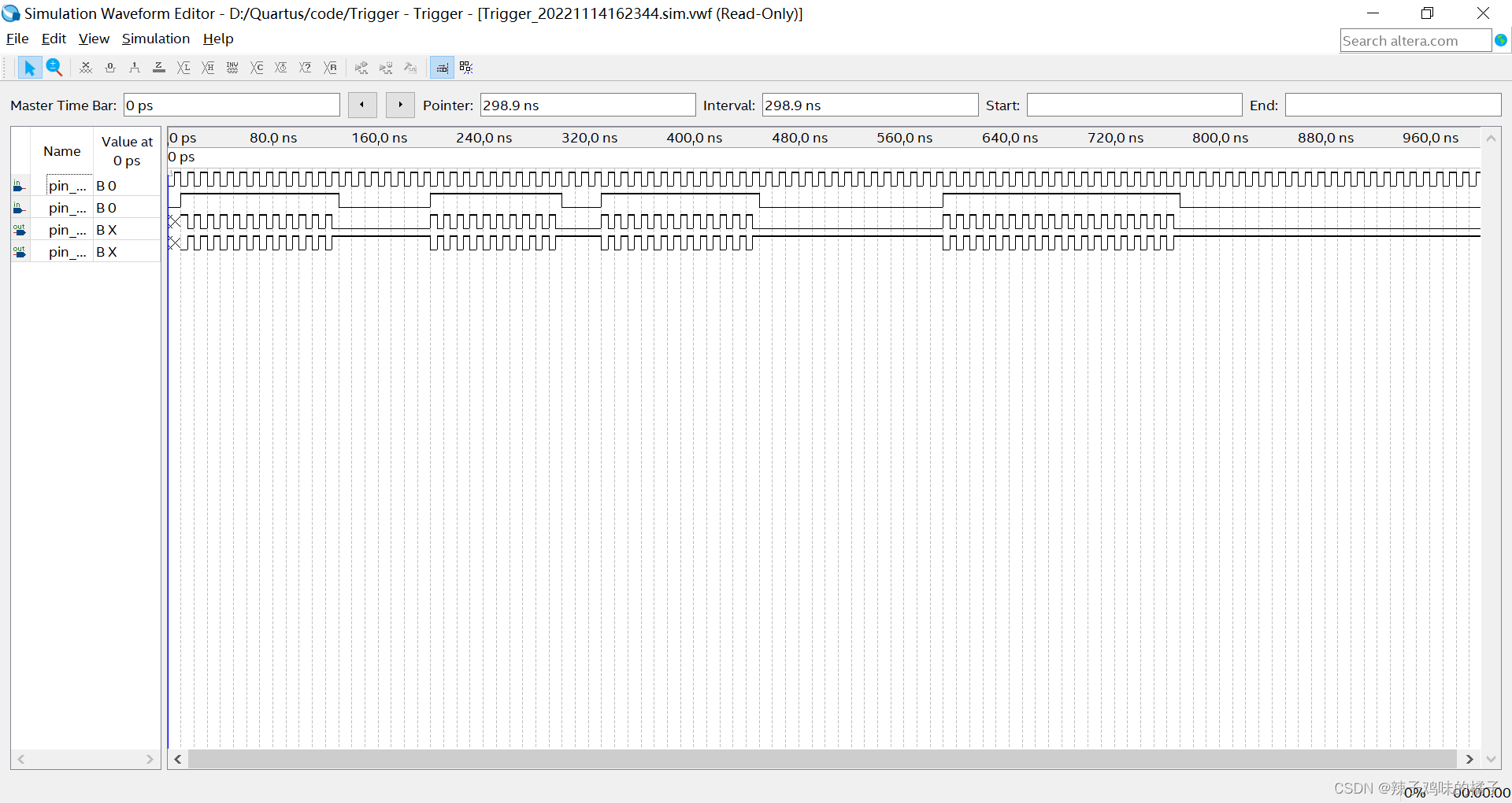Click waveform scroll left arrow
Viewport: 1512px width, 803px height.
click(x=178, y=759)
